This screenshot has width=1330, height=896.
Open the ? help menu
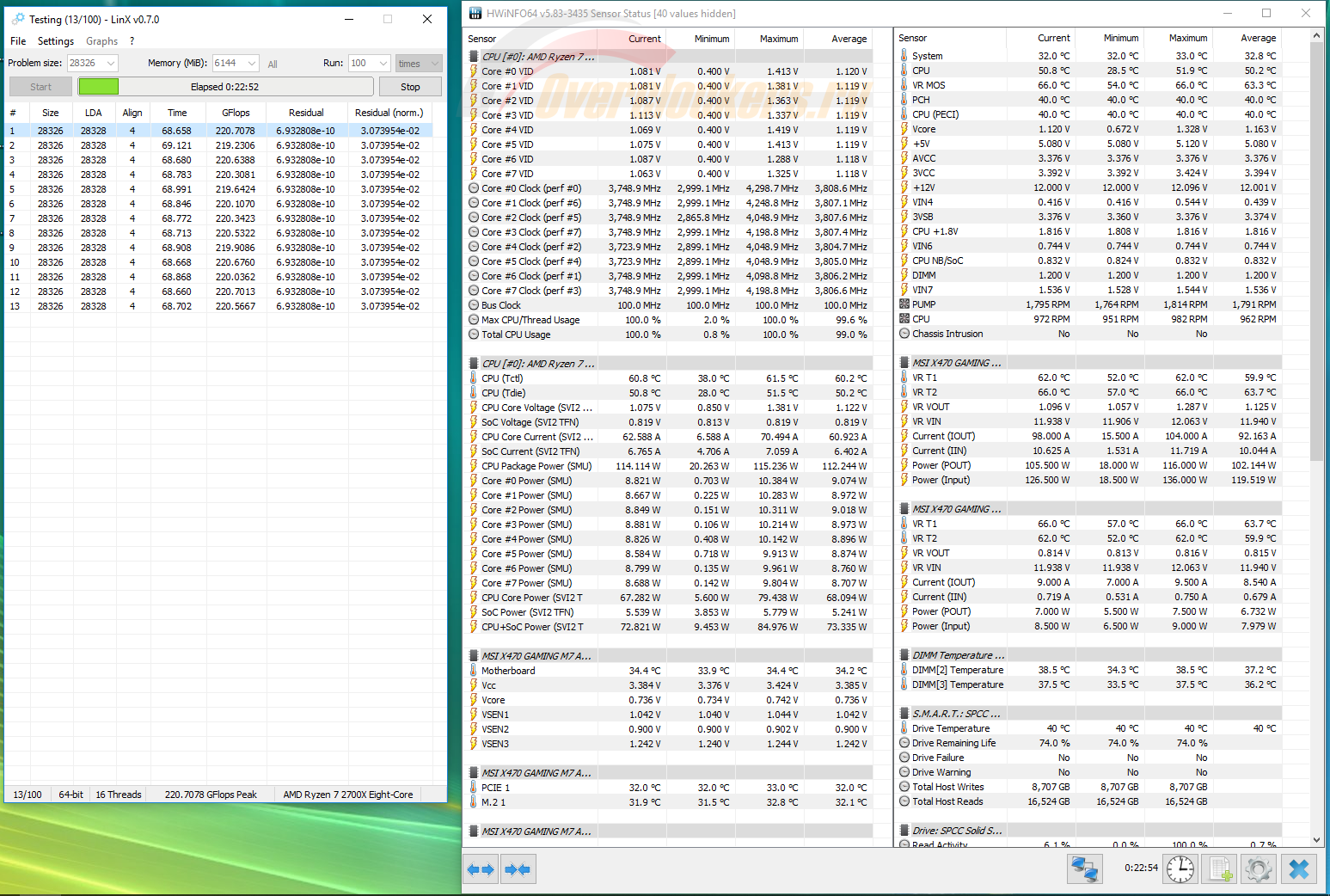pyautogui.click(x=132, y=41)
